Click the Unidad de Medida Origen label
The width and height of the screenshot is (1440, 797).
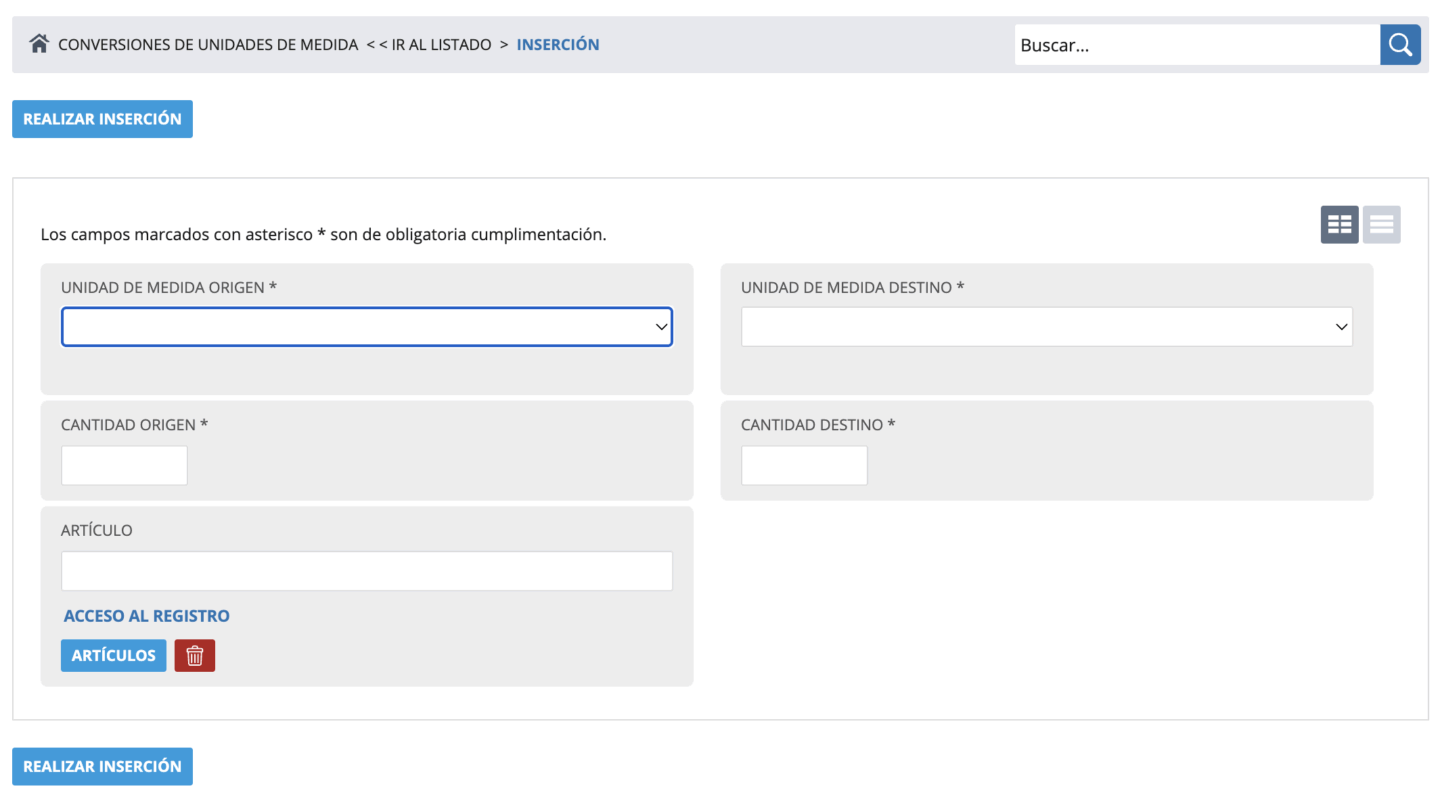tap(168, 288)
